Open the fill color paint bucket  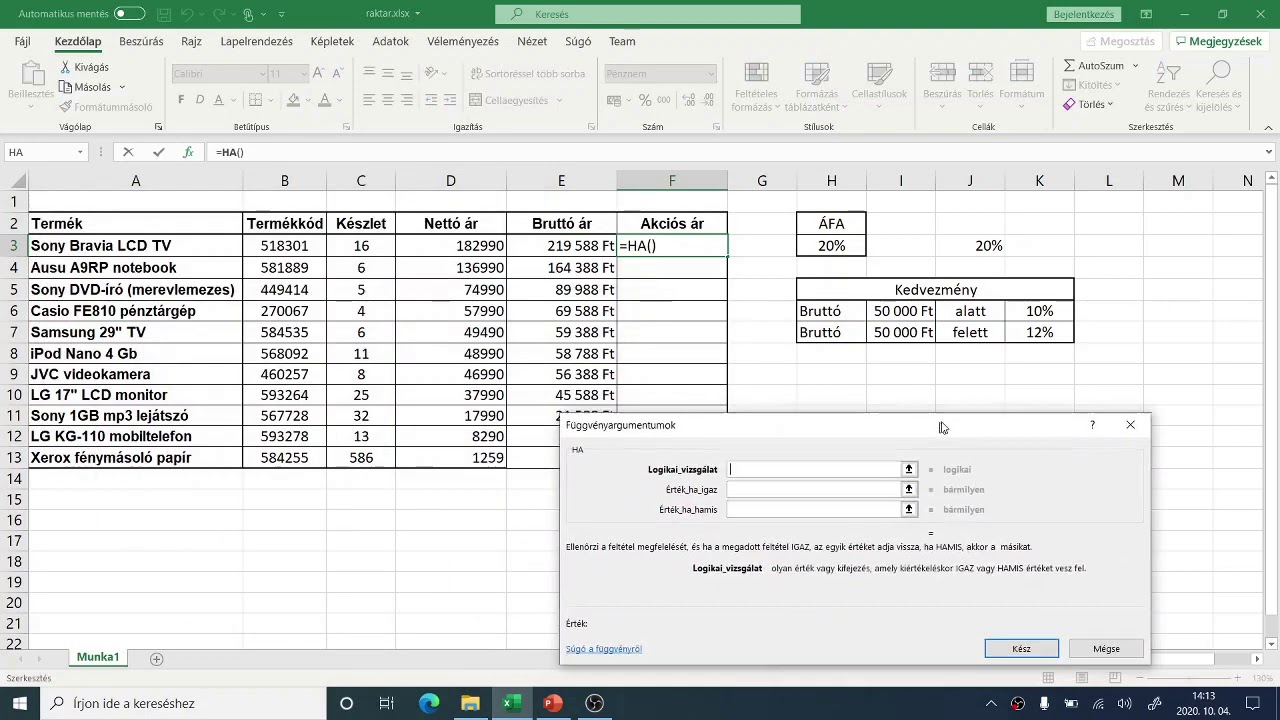pos(292,100)
